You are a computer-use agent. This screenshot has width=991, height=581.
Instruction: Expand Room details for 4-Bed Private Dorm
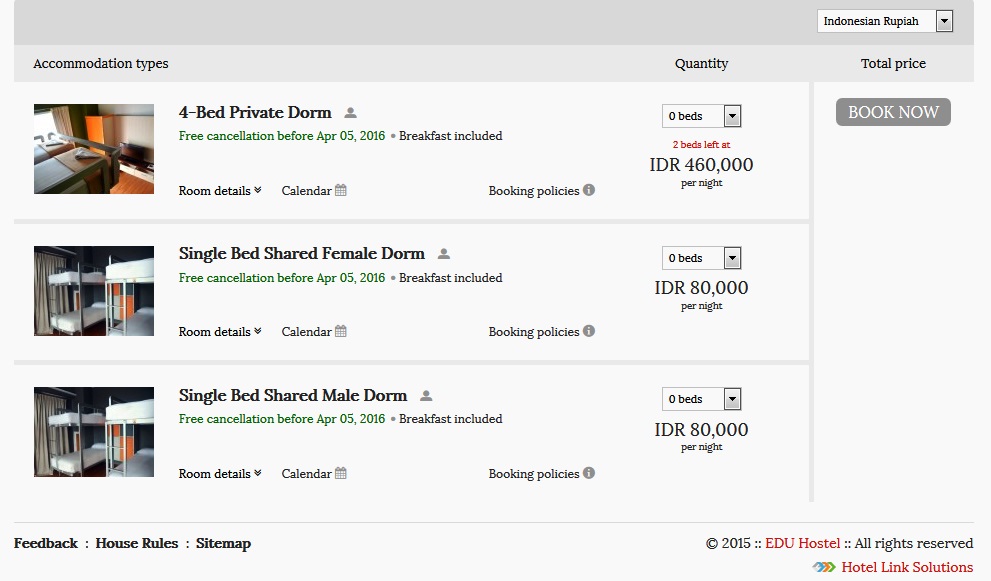[x=220, y=190]
